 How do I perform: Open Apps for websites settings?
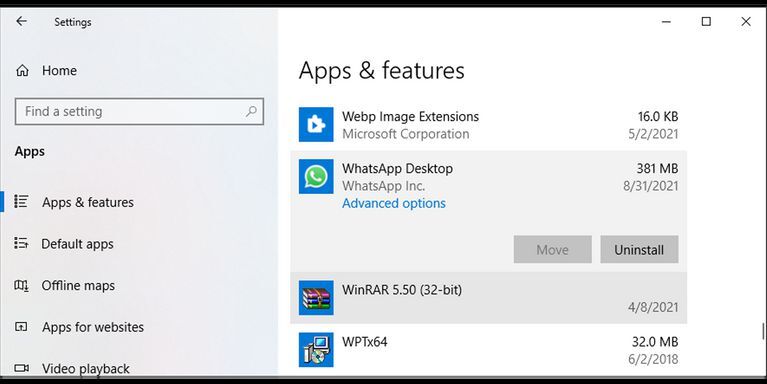[x=93, y=327]
